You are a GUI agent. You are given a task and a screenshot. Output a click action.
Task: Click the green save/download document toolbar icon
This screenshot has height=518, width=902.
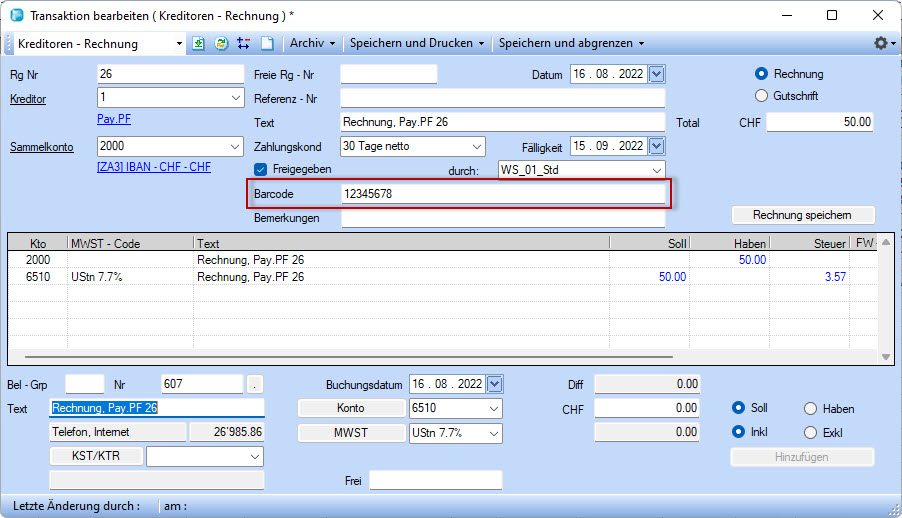(x=198, y=44)
